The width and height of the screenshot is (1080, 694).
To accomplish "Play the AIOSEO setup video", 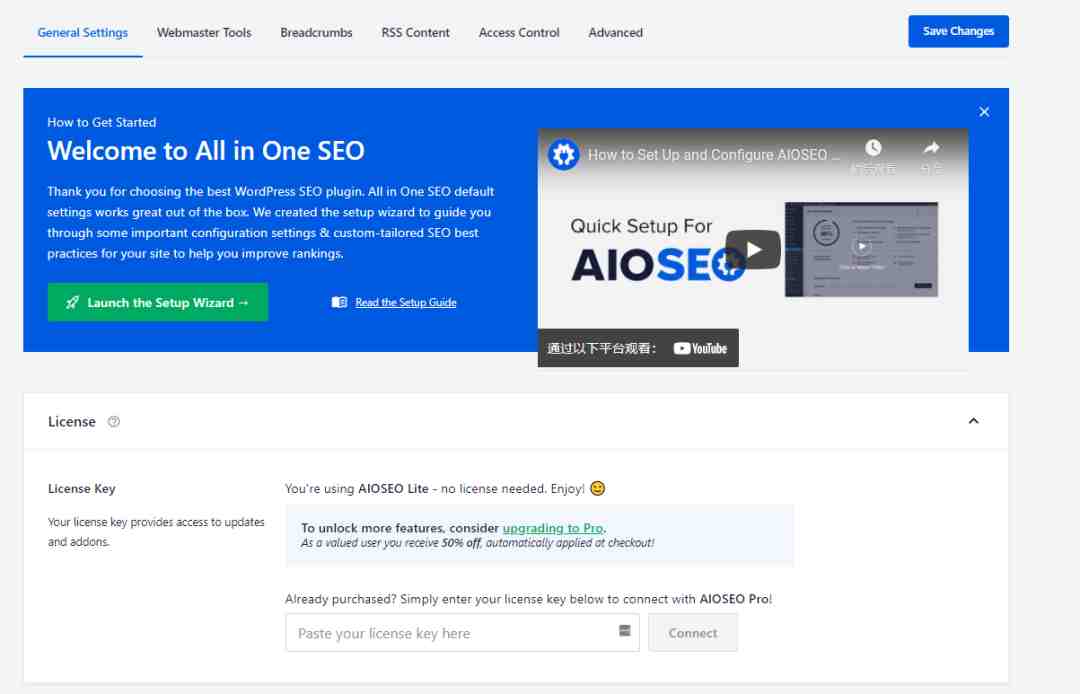I will point(753,249).
